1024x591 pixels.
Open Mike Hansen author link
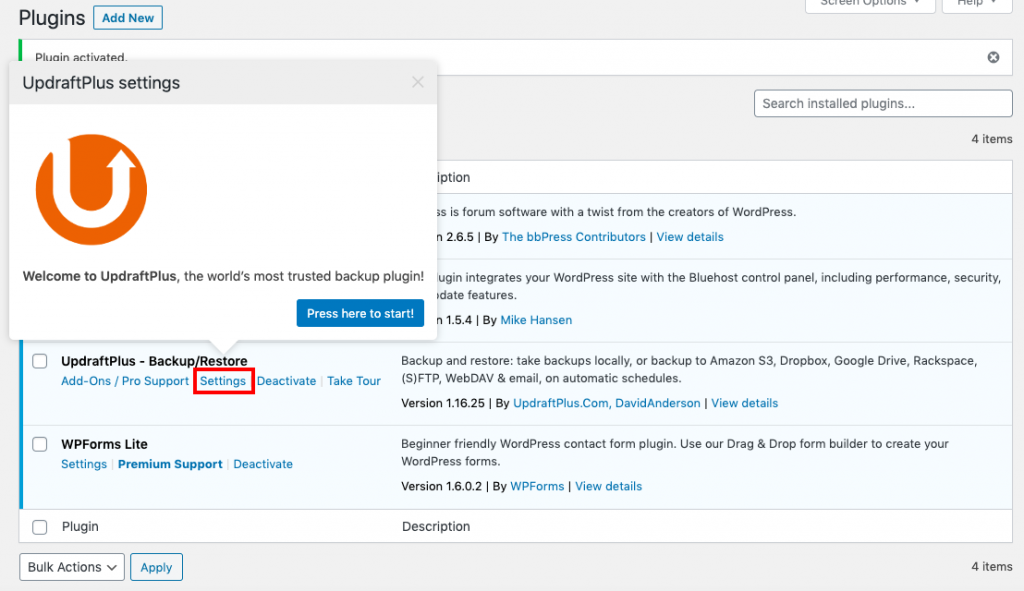pyautogui.click(x=536, y=320)
